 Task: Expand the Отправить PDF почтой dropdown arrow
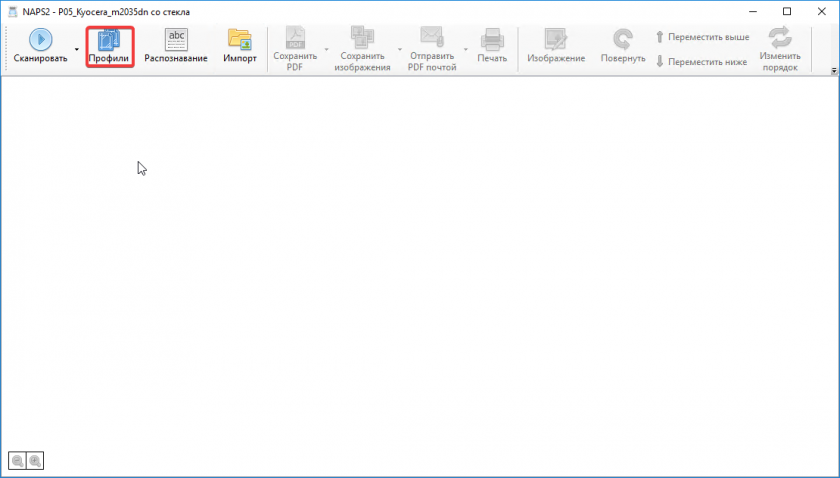tap(466, 48)
